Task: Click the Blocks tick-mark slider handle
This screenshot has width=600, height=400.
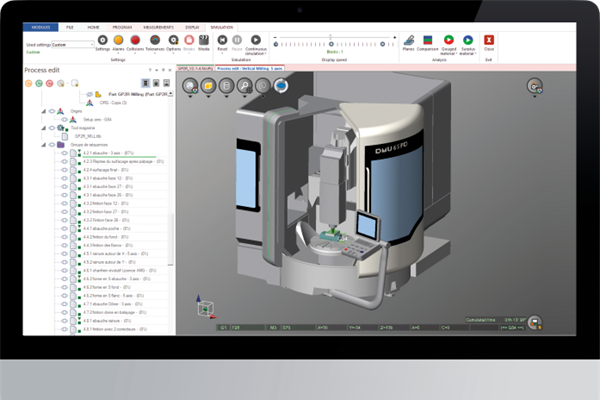Action: 331,44
